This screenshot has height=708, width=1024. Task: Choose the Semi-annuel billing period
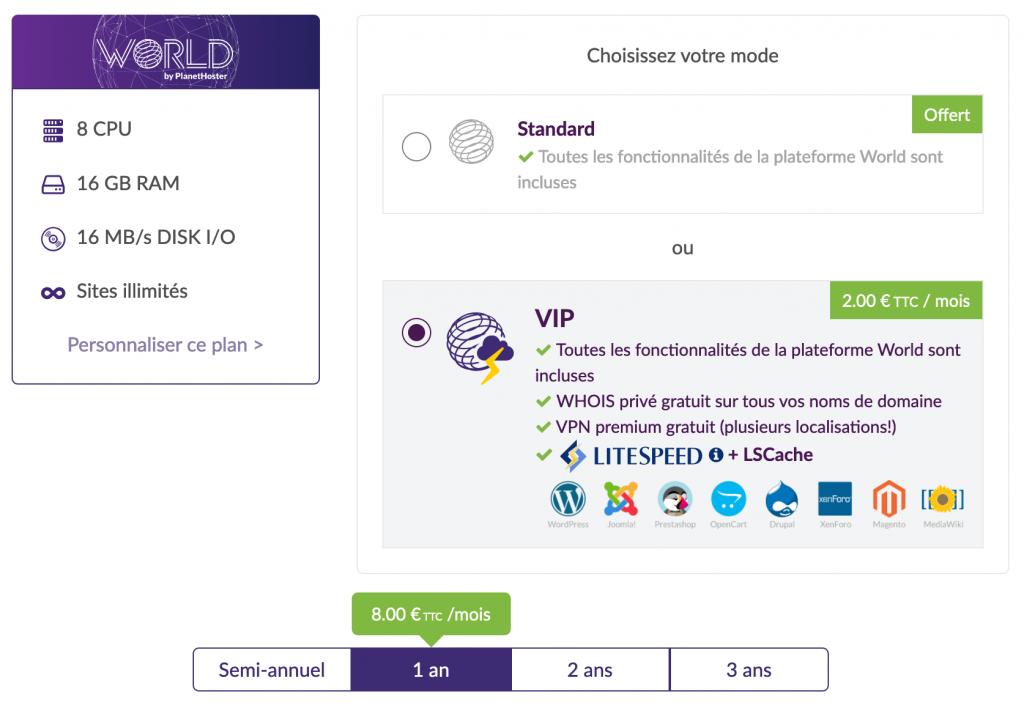(272, 669)
